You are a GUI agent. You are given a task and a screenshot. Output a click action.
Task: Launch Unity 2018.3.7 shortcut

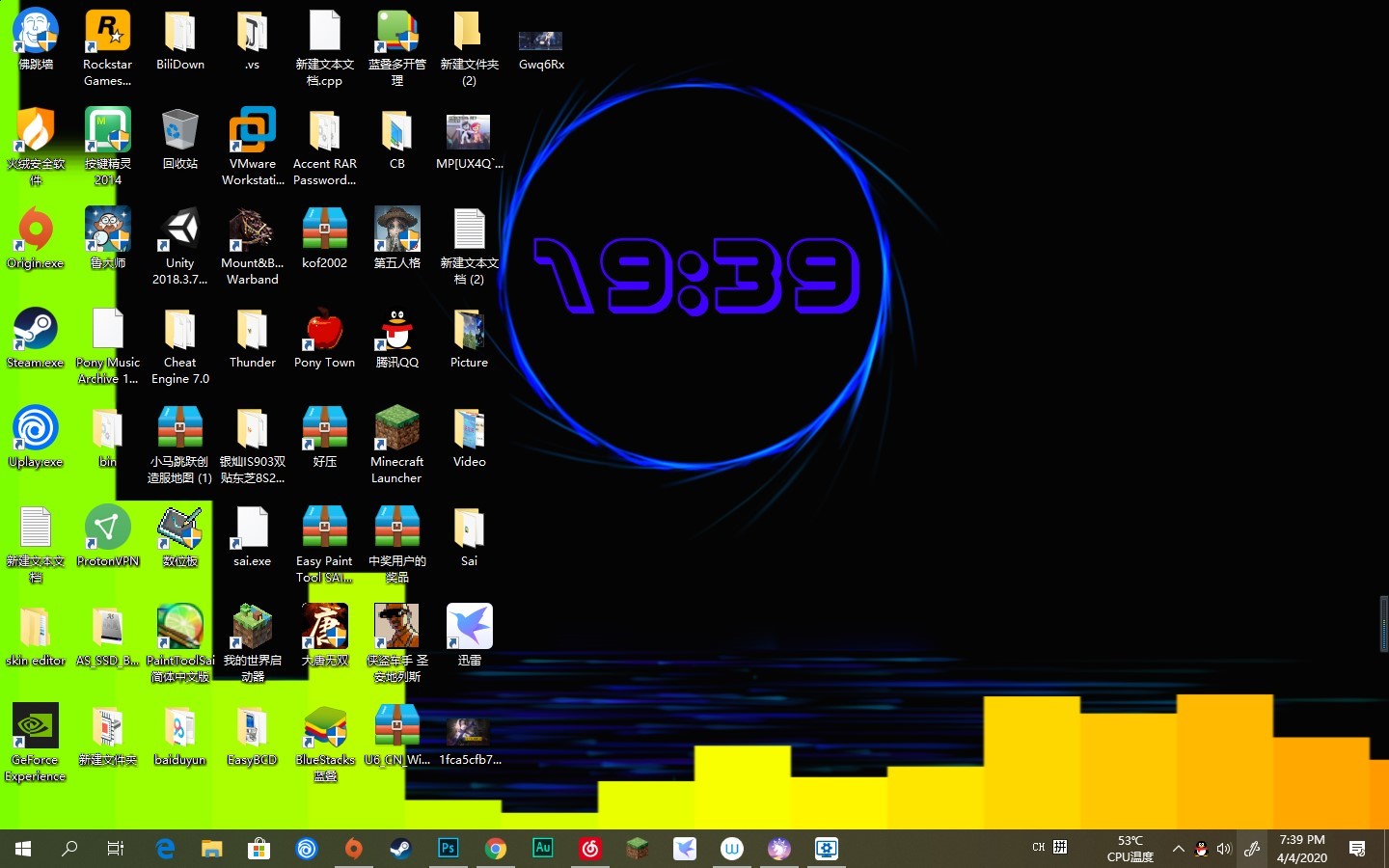click(x=180, y=247)
